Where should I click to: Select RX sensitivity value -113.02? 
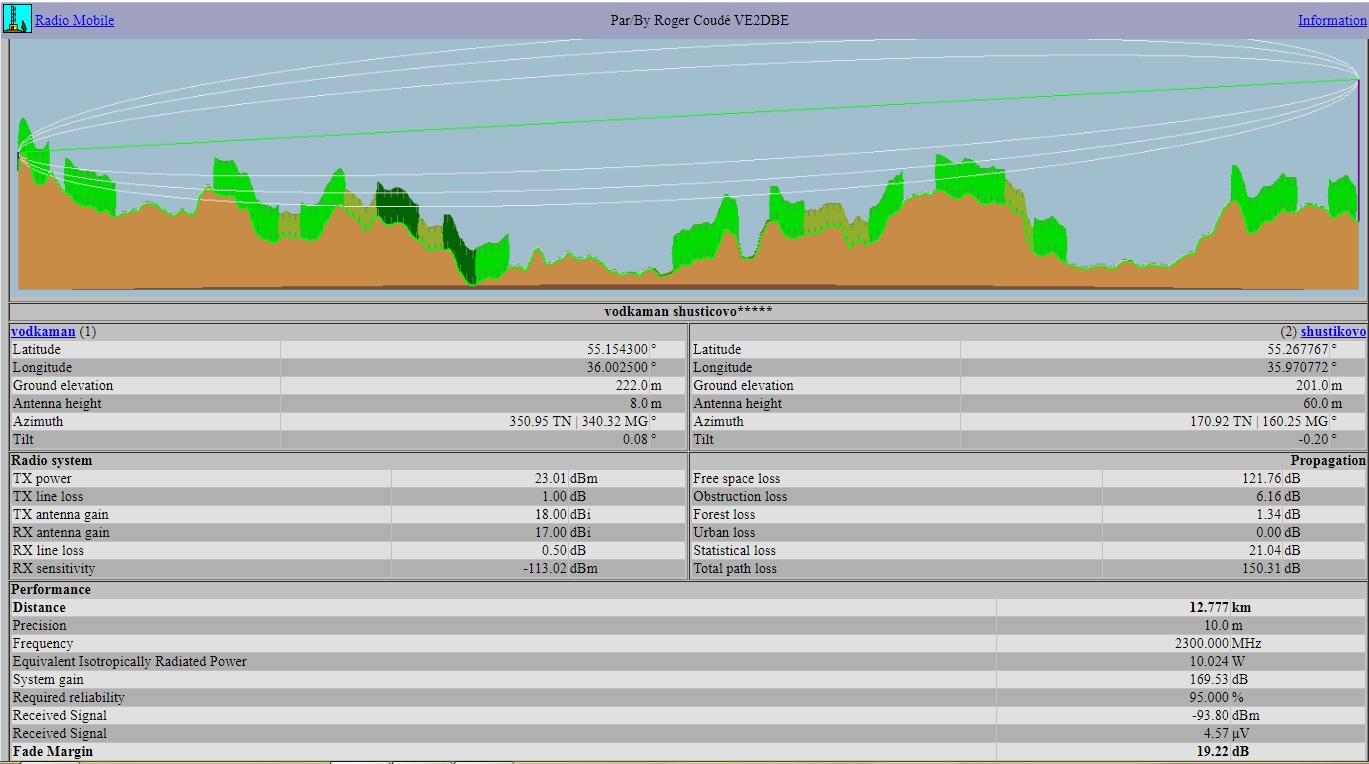pos(545,568)
